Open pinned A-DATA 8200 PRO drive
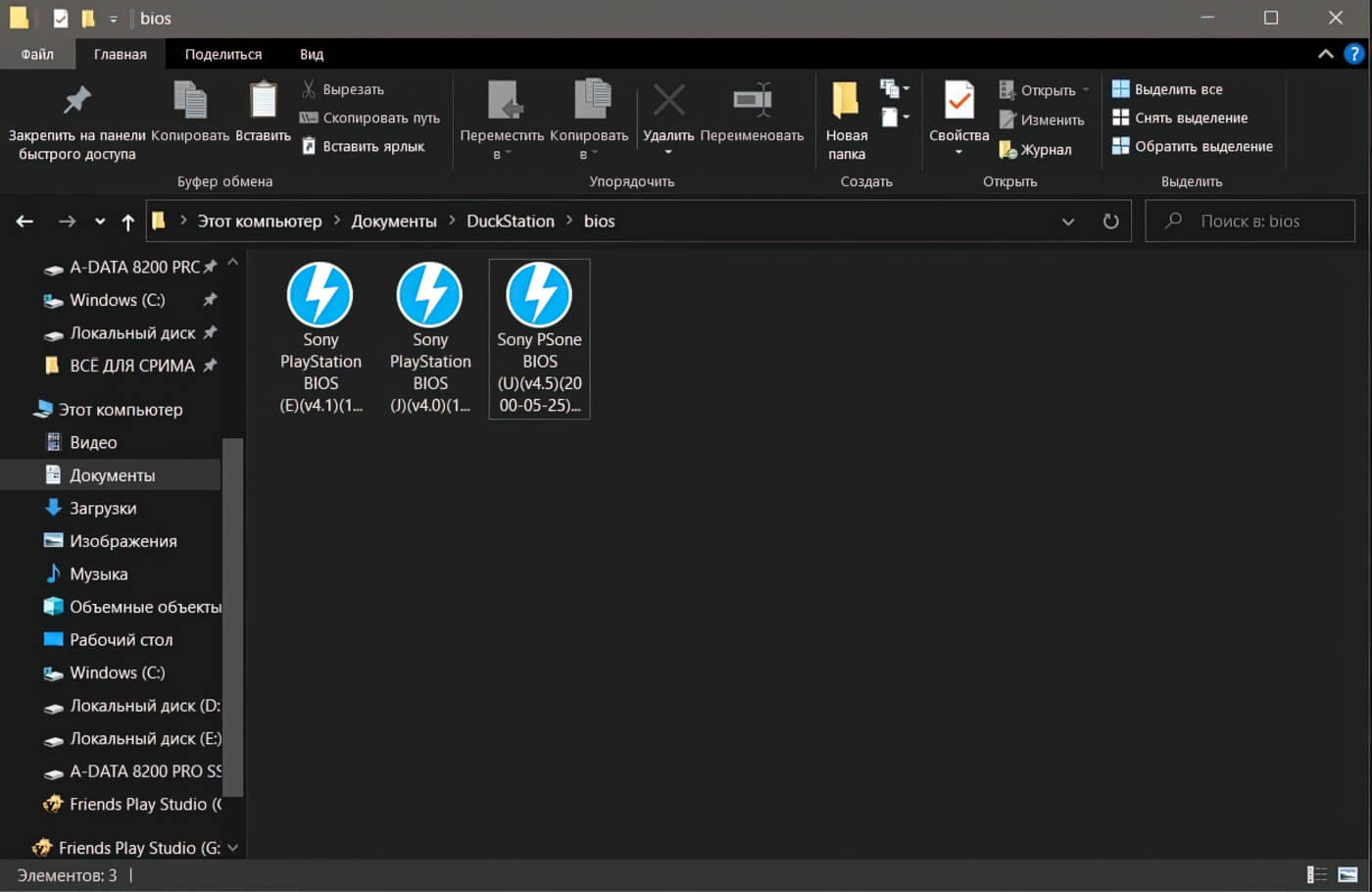The image size is (1372, 892). (x=130, y=267)
